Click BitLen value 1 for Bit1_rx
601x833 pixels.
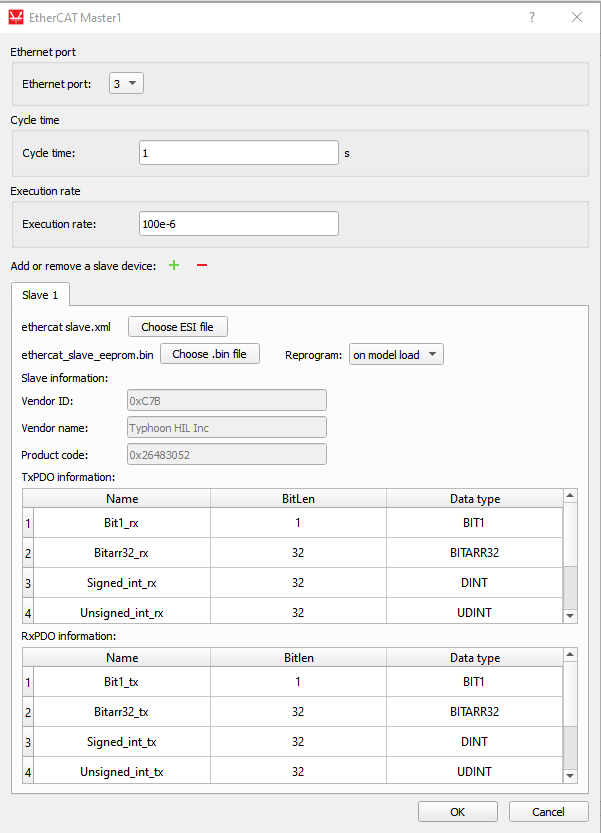point(298,523)
